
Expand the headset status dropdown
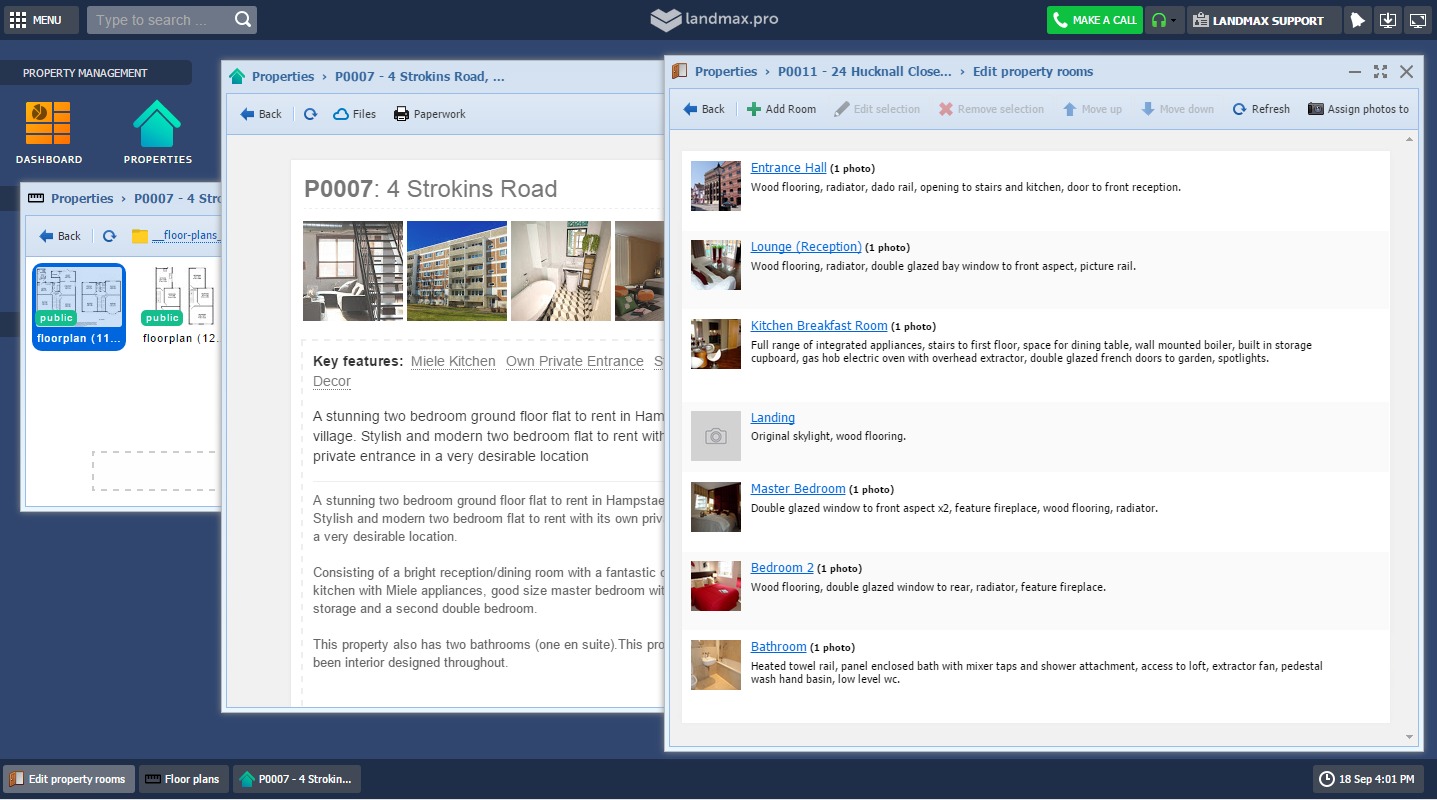click(x=1164, y=20)
